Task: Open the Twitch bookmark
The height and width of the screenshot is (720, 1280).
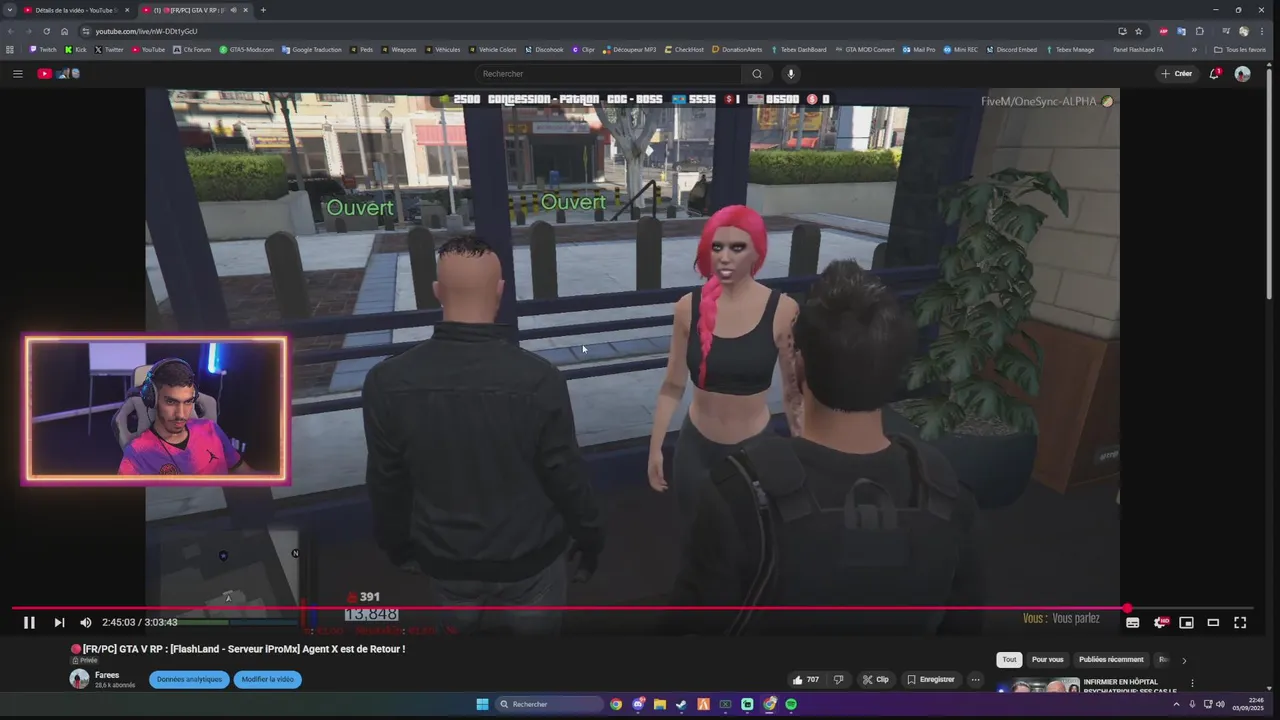Action: coord(43,49)
